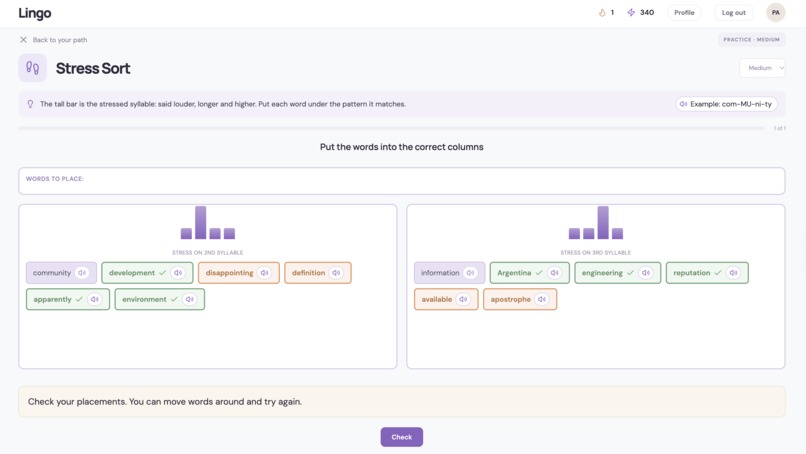Click the streak count number 1
This screenshot has width=806, height=454.
click(612, 12)
